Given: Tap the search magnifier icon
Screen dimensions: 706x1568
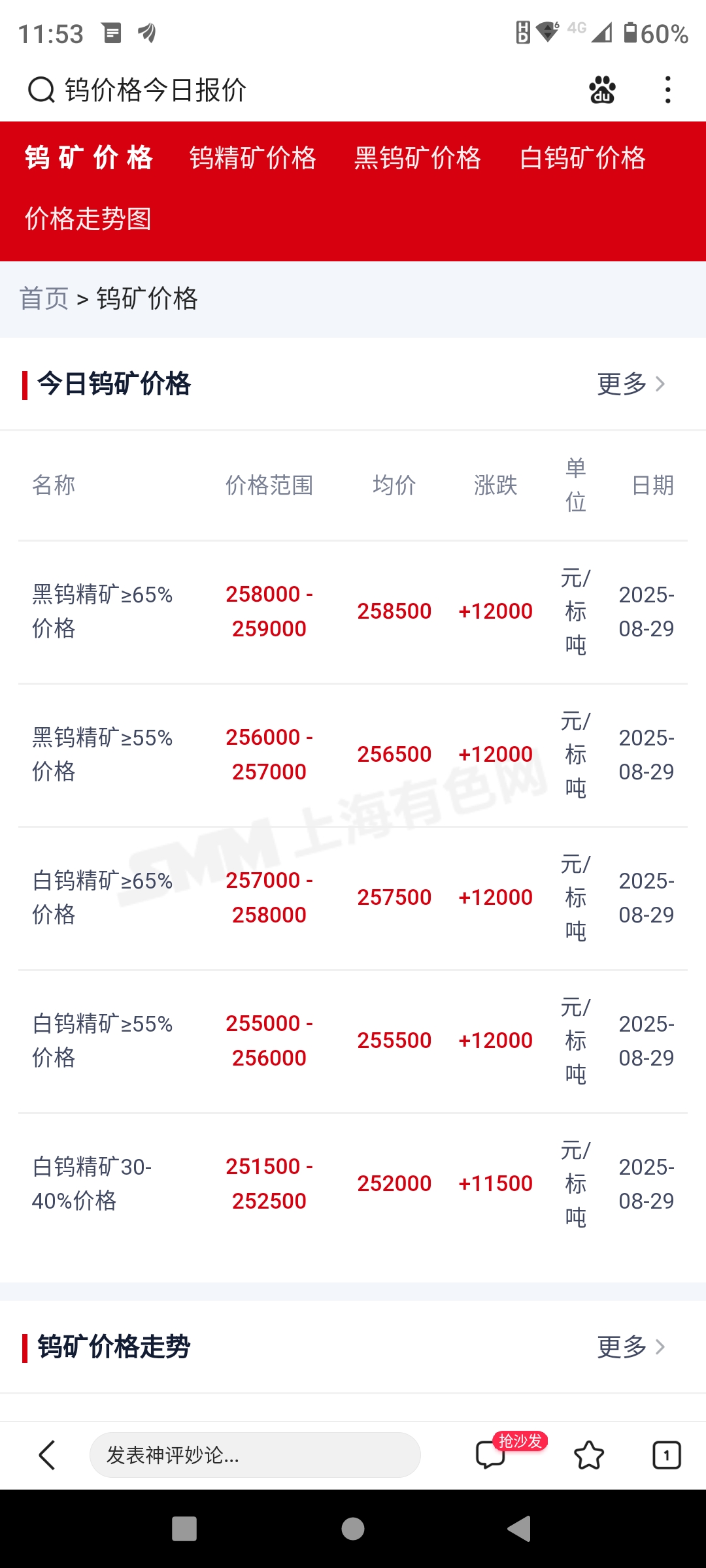Looking at the screenshot, I should click(x=41, y=90).
